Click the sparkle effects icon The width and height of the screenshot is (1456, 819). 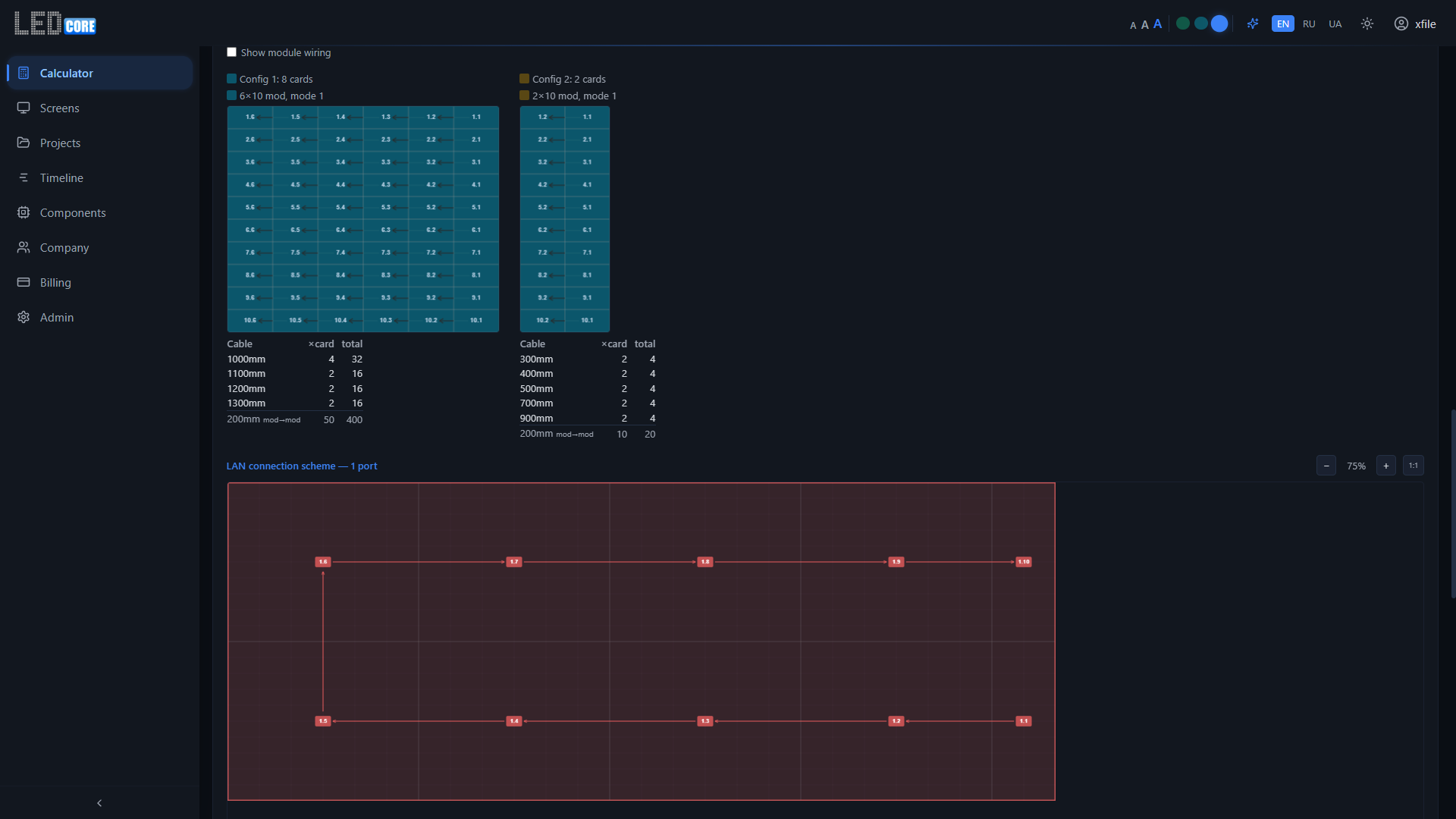[1253, 24]
